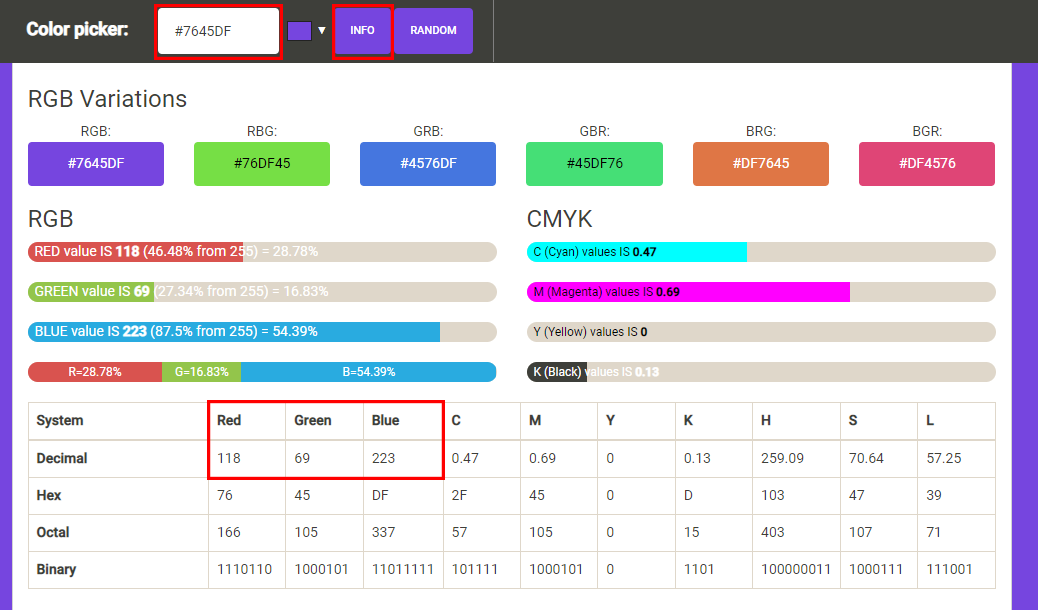1038x610 pixels.
Task: Select the BRG variation #DF7645
Action: point(760,163)
